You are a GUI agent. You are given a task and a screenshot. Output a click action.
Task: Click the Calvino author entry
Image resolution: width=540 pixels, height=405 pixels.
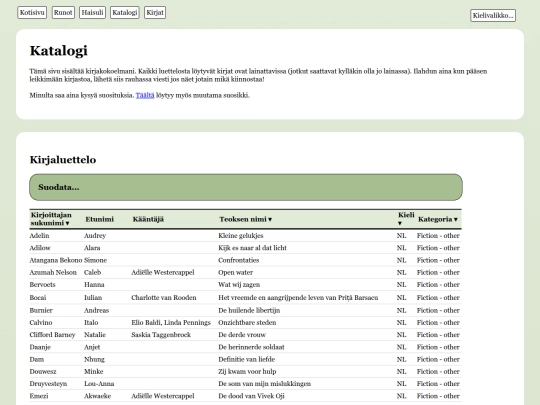coord(41,323)
